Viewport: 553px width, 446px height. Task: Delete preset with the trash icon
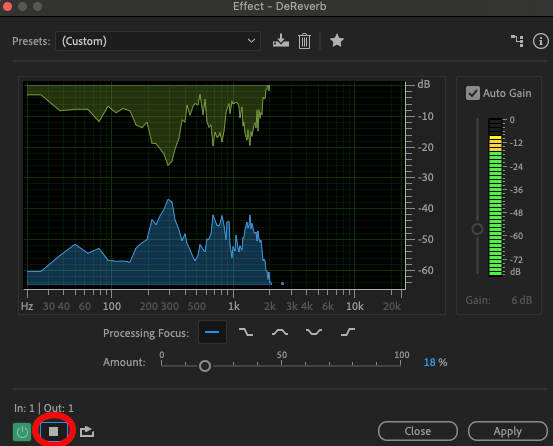tap(304, 41)
